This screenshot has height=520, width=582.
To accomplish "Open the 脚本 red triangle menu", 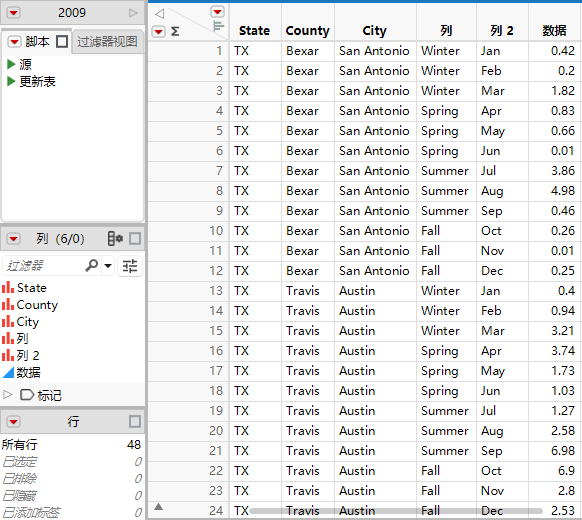I will [x=14, y=42].
